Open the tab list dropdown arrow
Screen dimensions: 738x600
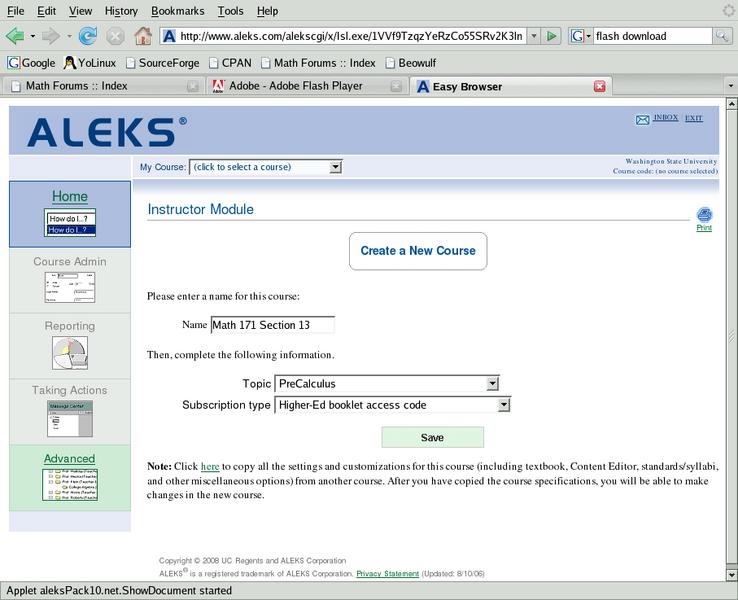tap(730, 86)
